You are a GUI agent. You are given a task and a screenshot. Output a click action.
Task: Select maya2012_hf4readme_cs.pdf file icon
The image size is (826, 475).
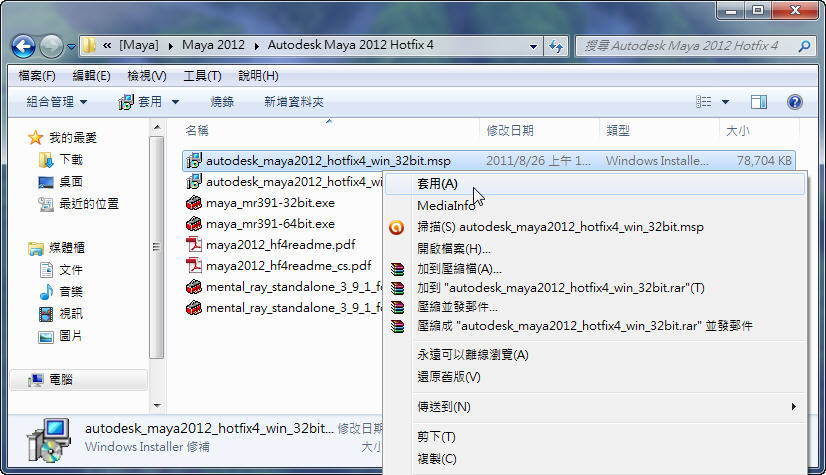[194, 266]
